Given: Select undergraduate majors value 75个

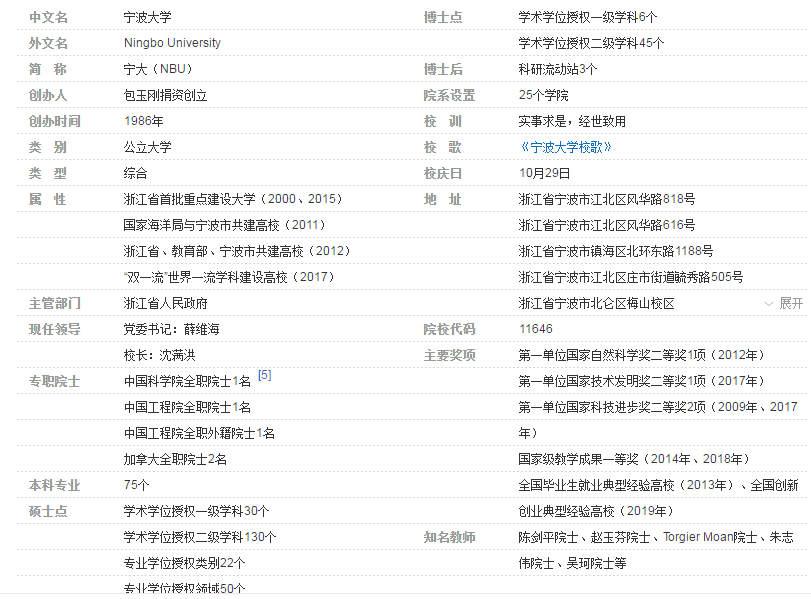Looking at the screenshot, I should click(137, 485).
